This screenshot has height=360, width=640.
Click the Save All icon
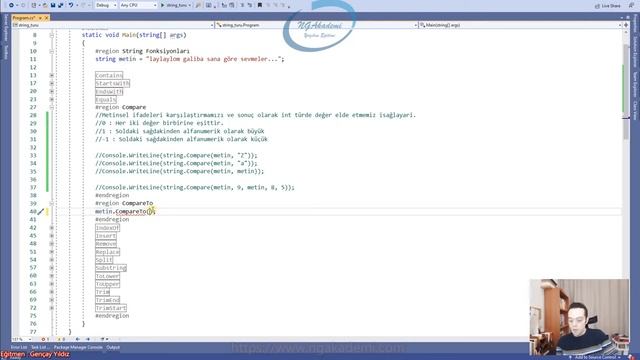tap(61, 5)
